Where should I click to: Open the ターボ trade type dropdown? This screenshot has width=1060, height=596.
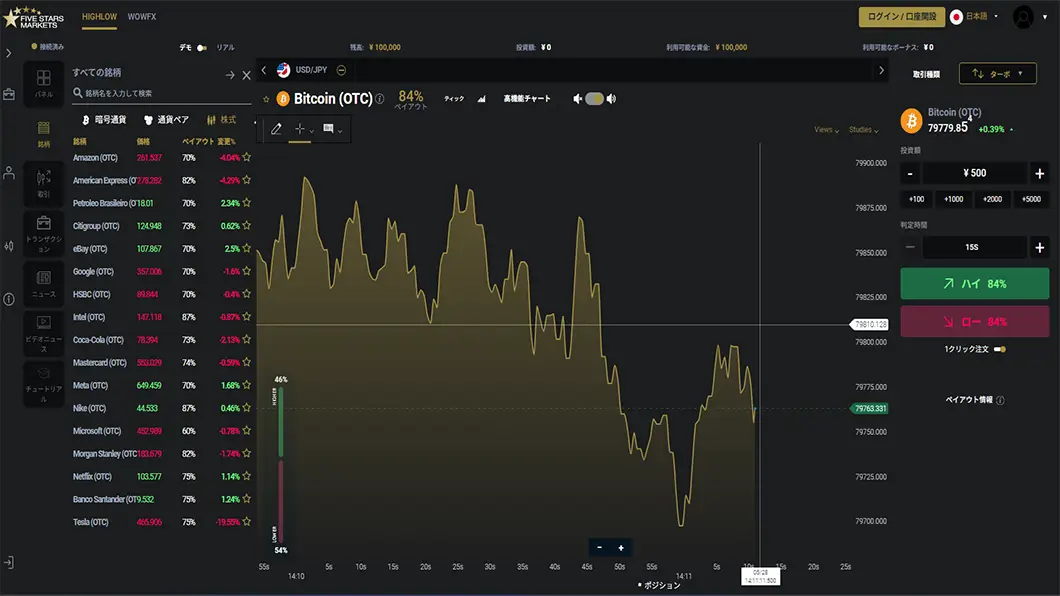(x=997, y=74)
